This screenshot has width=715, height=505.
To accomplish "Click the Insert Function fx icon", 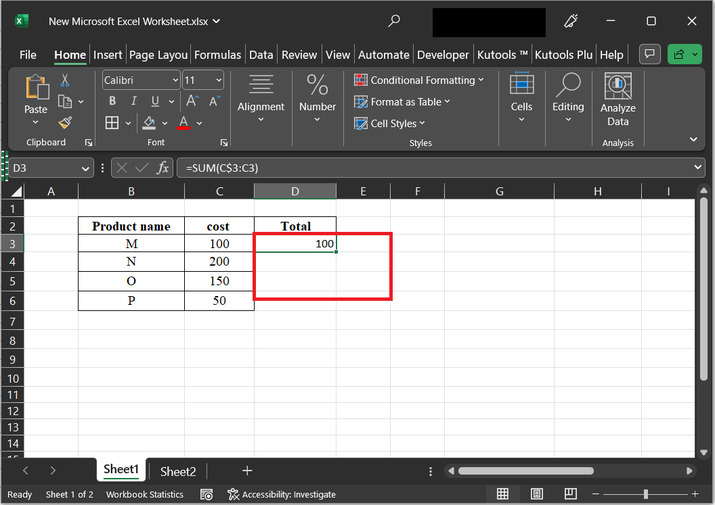I will coord(163,168).
